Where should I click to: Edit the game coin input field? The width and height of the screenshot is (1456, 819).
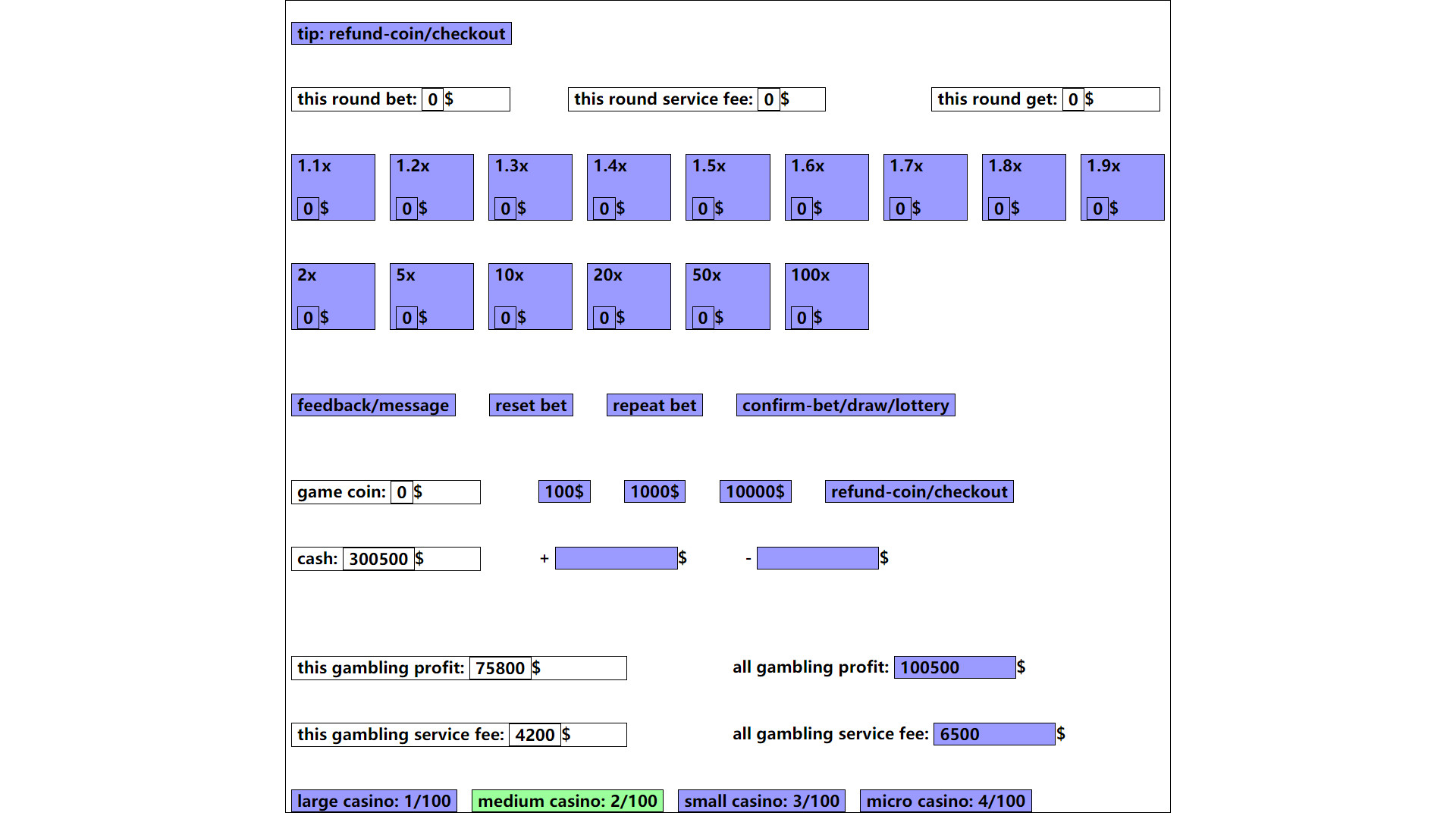400,491
